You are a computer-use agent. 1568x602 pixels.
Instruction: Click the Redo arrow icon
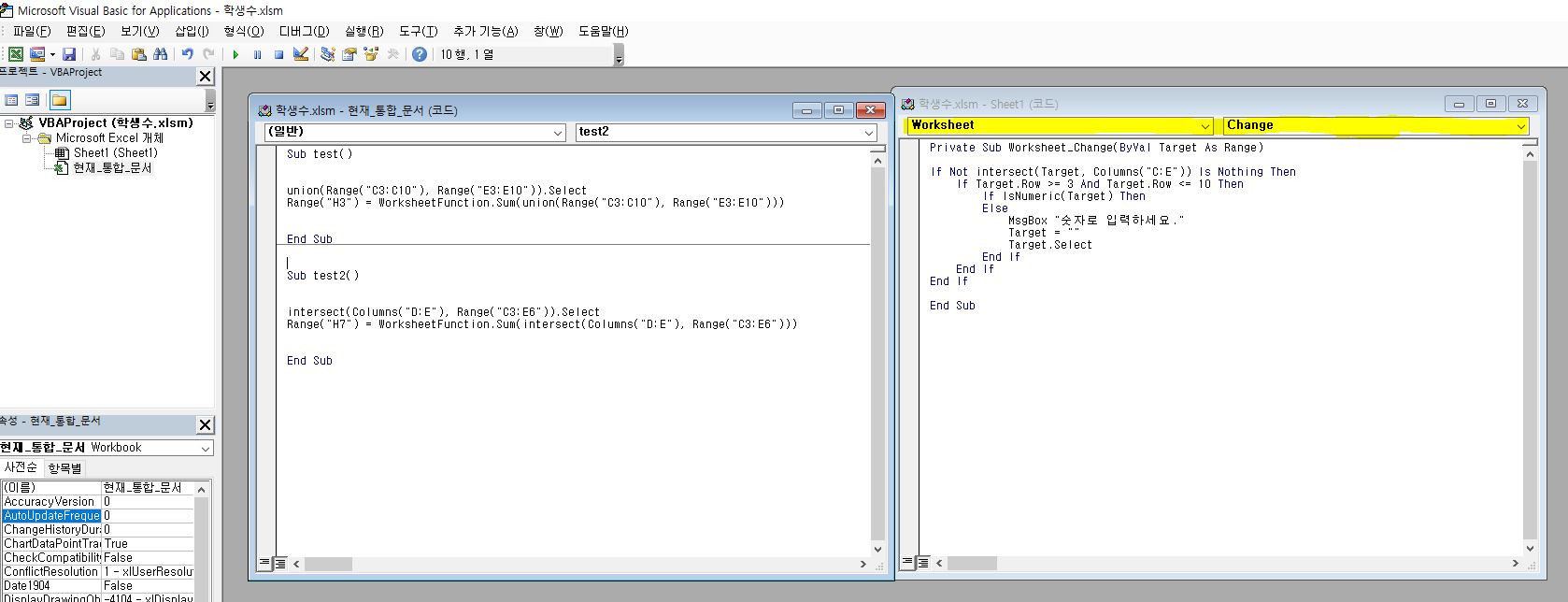tap(208, 54)
